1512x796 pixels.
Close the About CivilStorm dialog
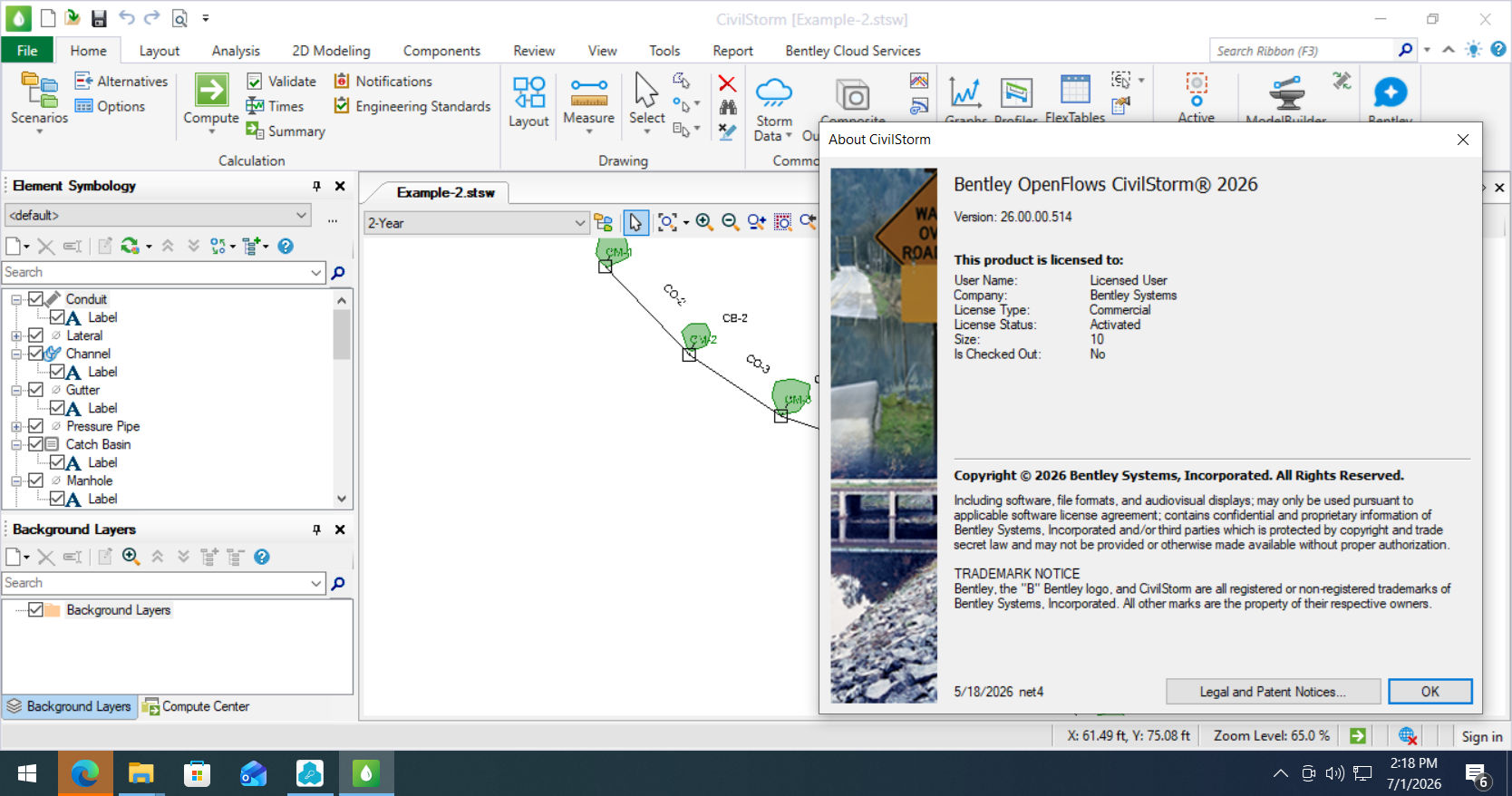[1462, 139]
